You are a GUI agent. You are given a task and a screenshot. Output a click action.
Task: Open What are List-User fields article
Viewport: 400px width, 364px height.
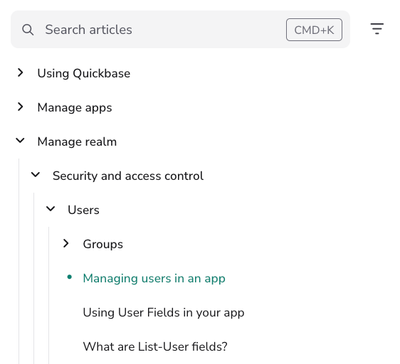click(155, 347)
